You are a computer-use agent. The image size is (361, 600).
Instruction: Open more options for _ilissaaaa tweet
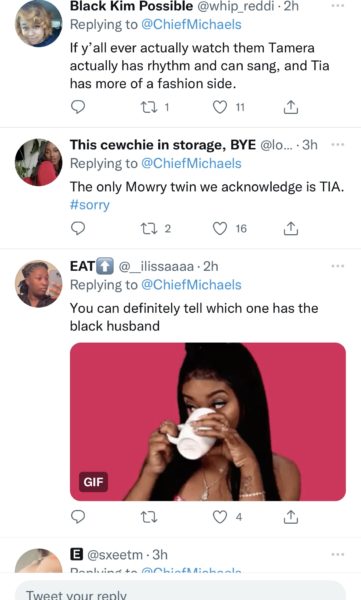pos(337,266)
